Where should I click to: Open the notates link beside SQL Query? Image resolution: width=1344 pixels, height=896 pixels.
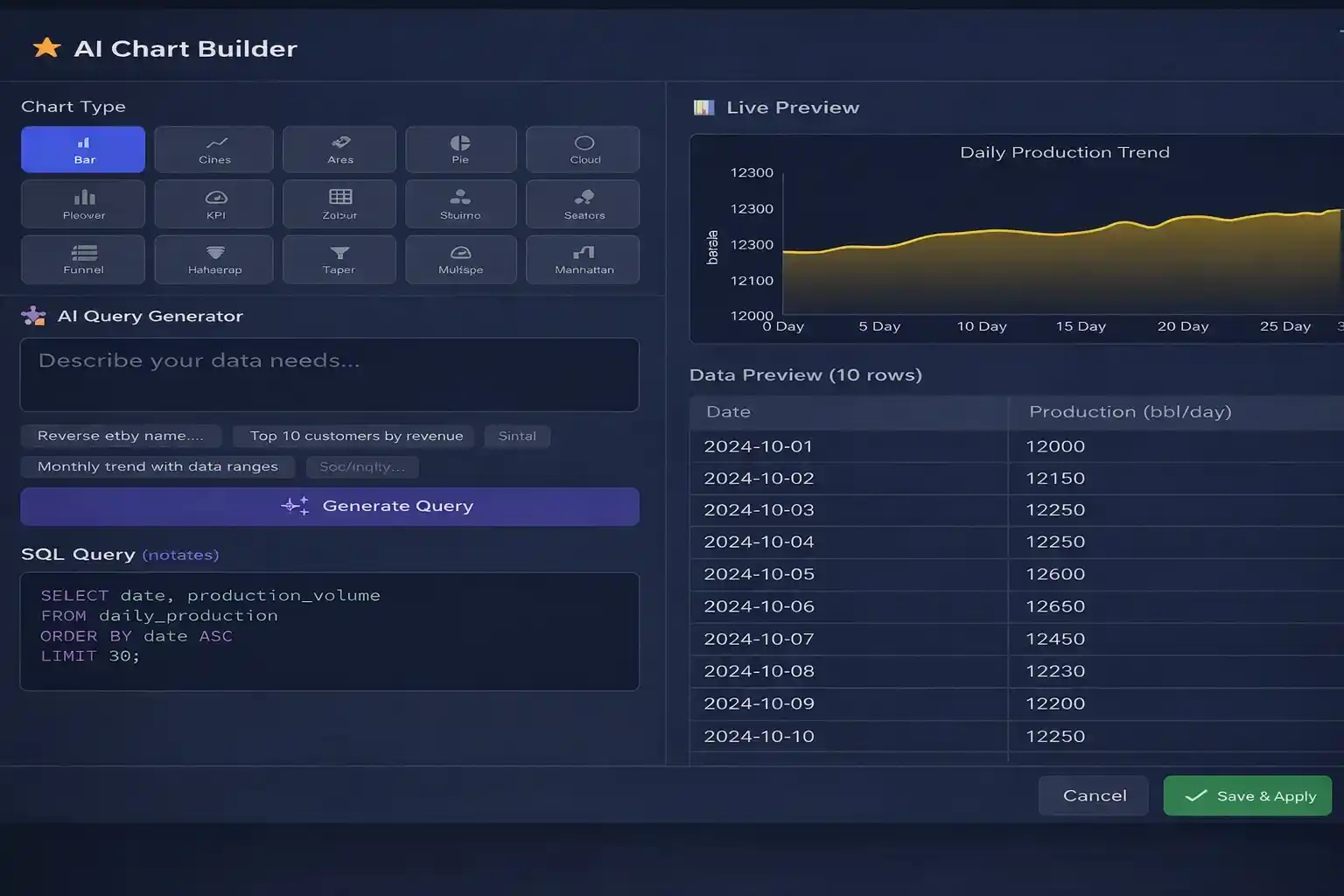pos(181,555)
